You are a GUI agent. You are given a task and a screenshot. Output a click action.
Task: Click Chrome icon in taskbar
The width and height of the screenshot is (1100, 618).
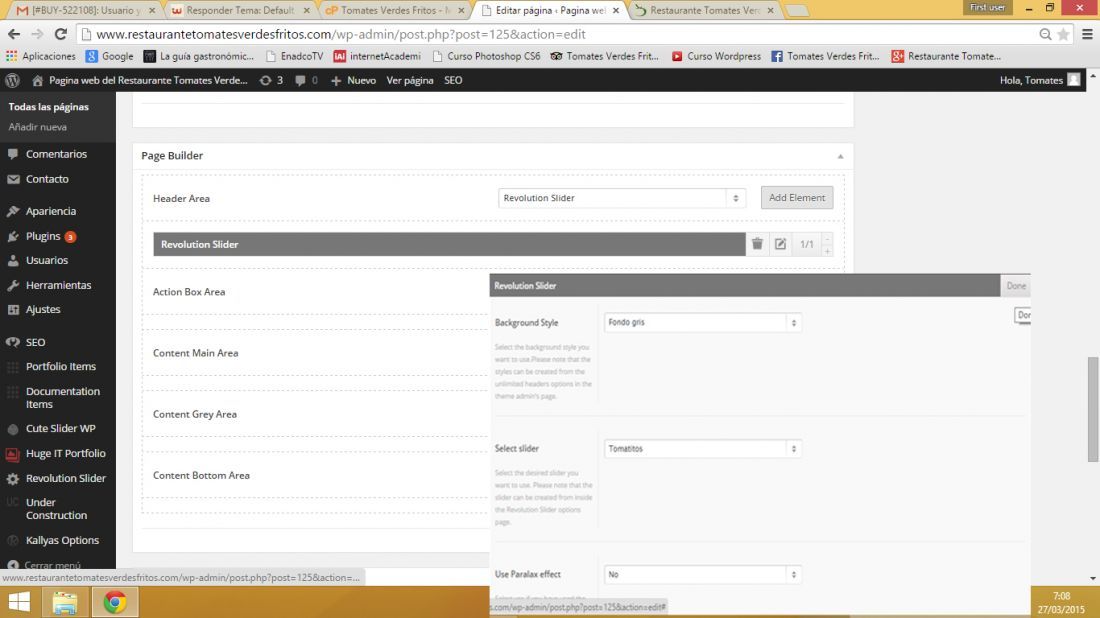(115, 602)
